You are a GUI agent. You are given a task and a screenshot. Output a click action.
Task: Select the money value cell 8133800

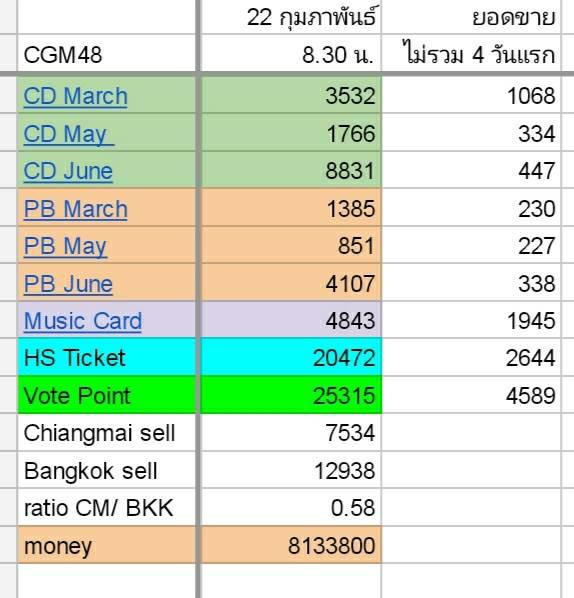(x=291, y=545)
